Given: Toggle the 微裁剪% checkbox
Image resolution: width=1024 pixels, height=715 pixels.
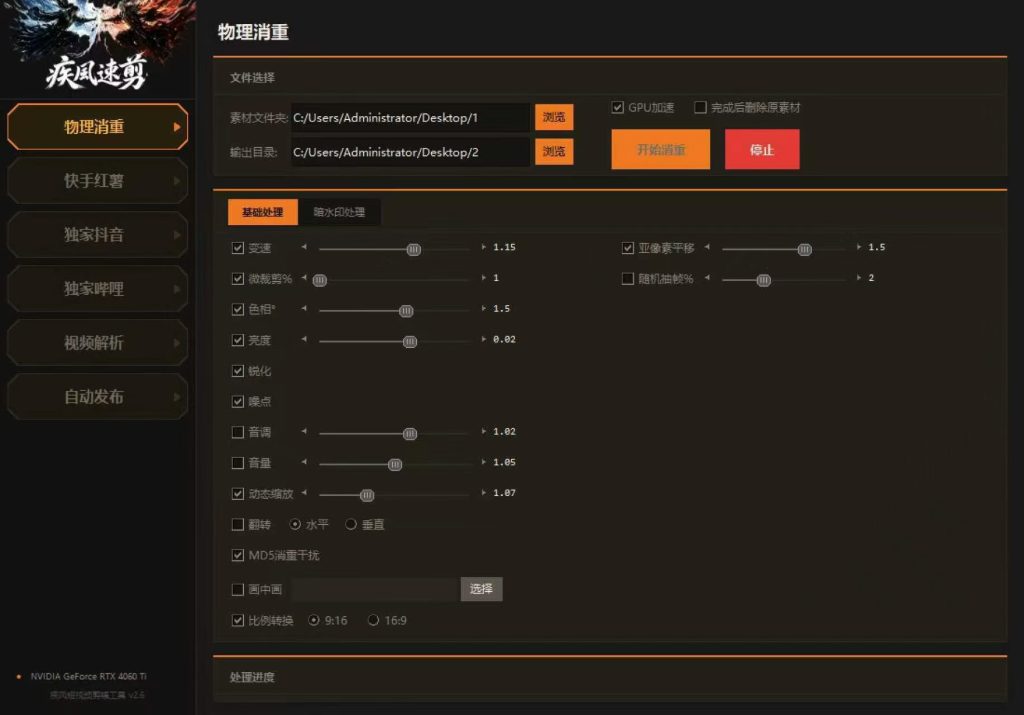Looking at the screenshot, I should (238, 279).
